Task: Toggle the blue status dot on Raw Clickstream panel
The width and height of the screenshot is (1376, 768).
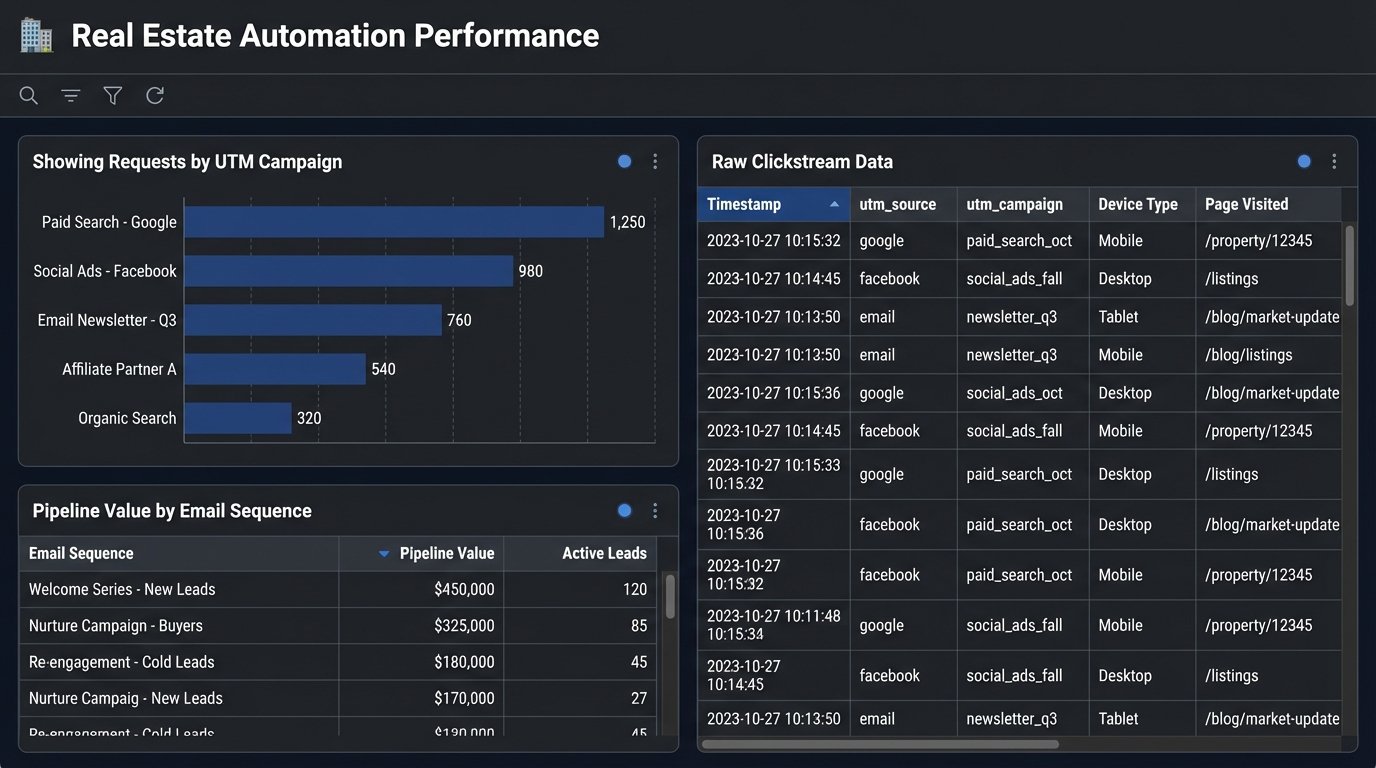Action: coord(1304,162)
